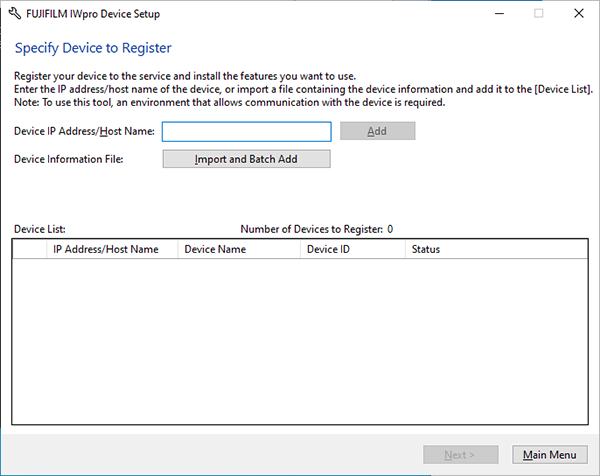Click Import and Batch Add button
This screenshot has height=476, width=600.
tap(246, 159)
